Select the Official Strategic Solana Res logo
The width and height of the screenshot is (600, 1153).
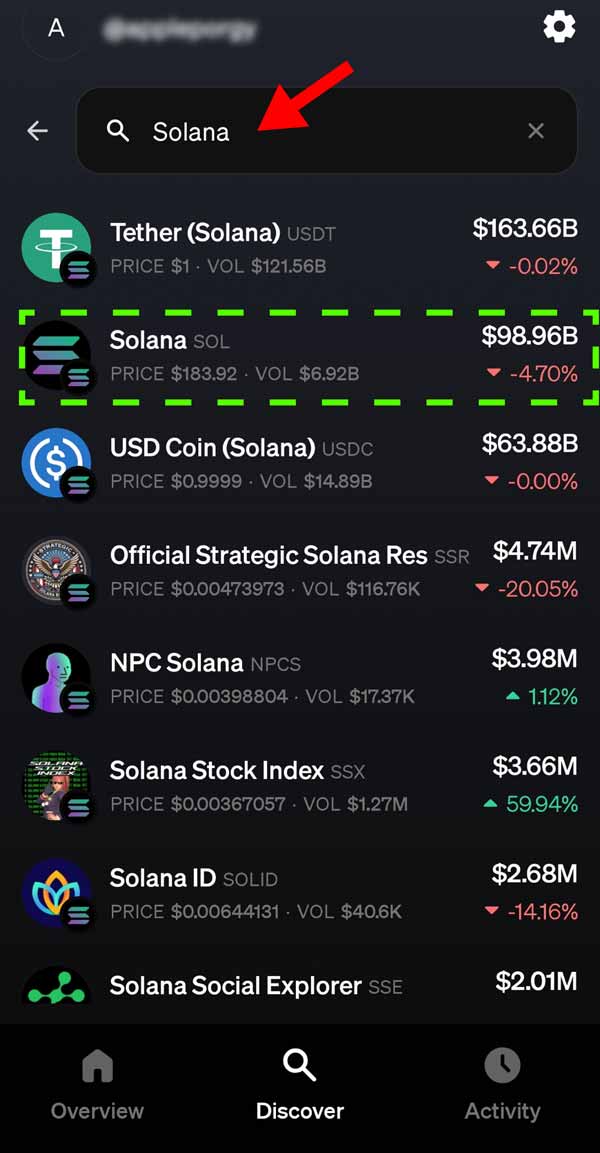[x=57, y=571]
